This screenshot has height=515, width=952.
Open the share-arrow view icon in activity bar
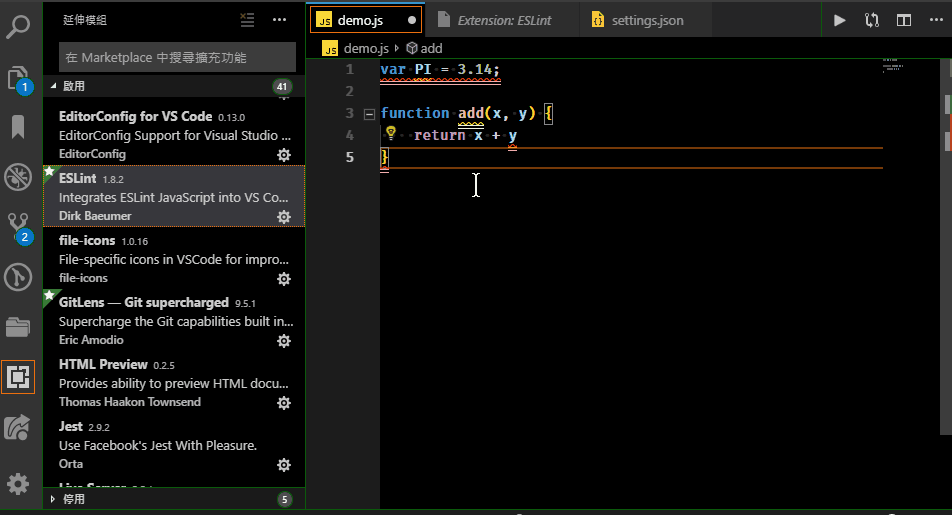(x=18, y=428)
